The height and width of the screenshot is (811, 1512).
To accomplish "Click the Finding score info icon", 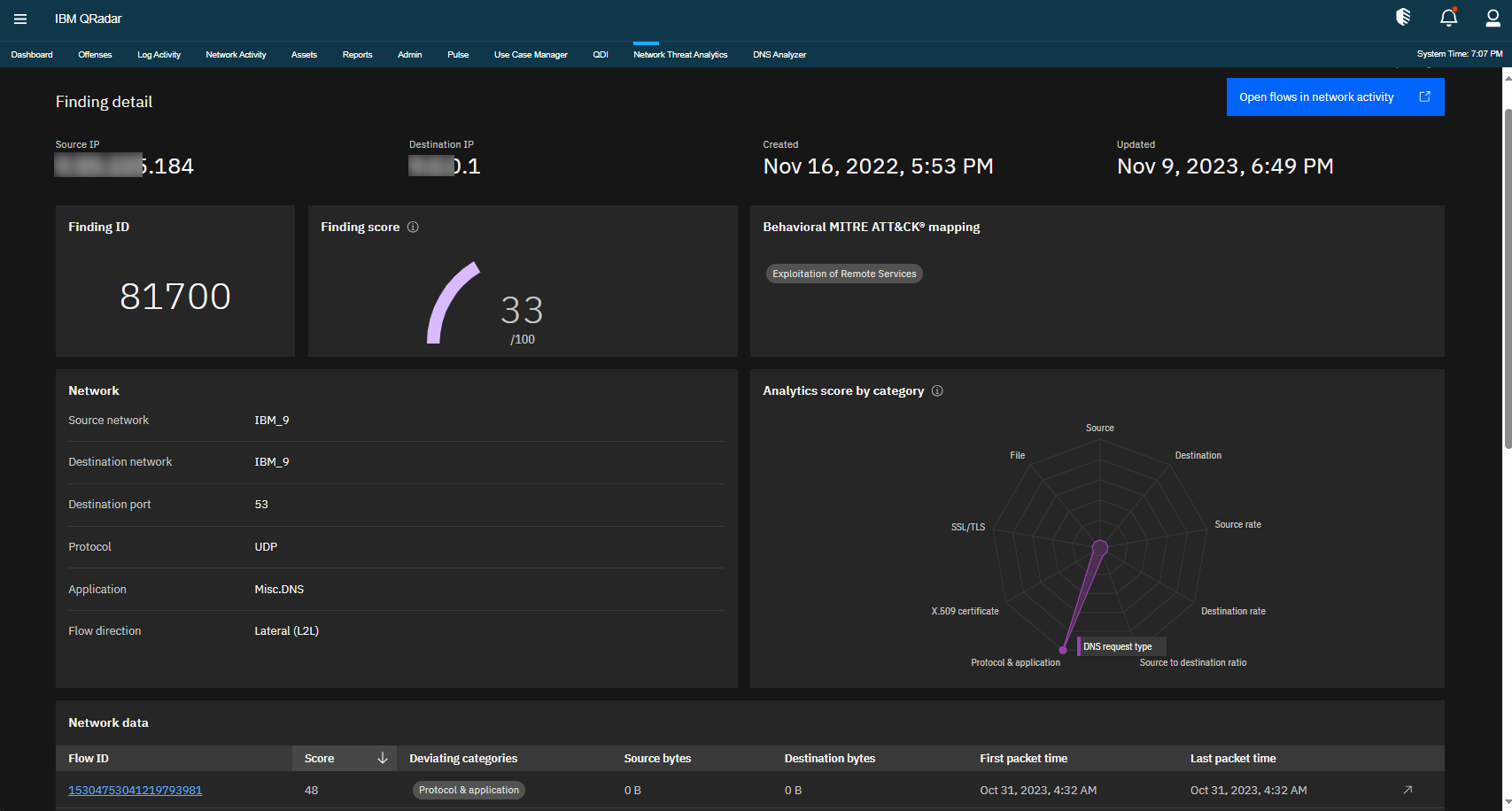I will 413,227.
